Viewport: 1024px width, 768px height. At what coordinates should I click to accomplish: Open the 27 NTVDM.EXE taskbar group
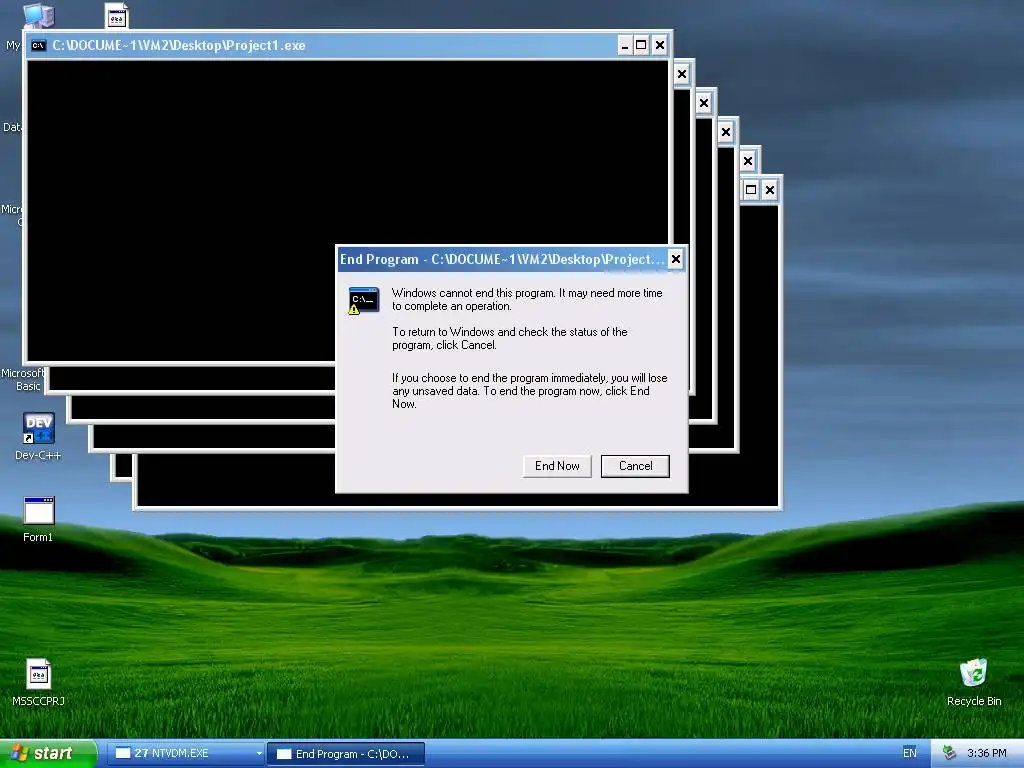(x=186, y=754)
